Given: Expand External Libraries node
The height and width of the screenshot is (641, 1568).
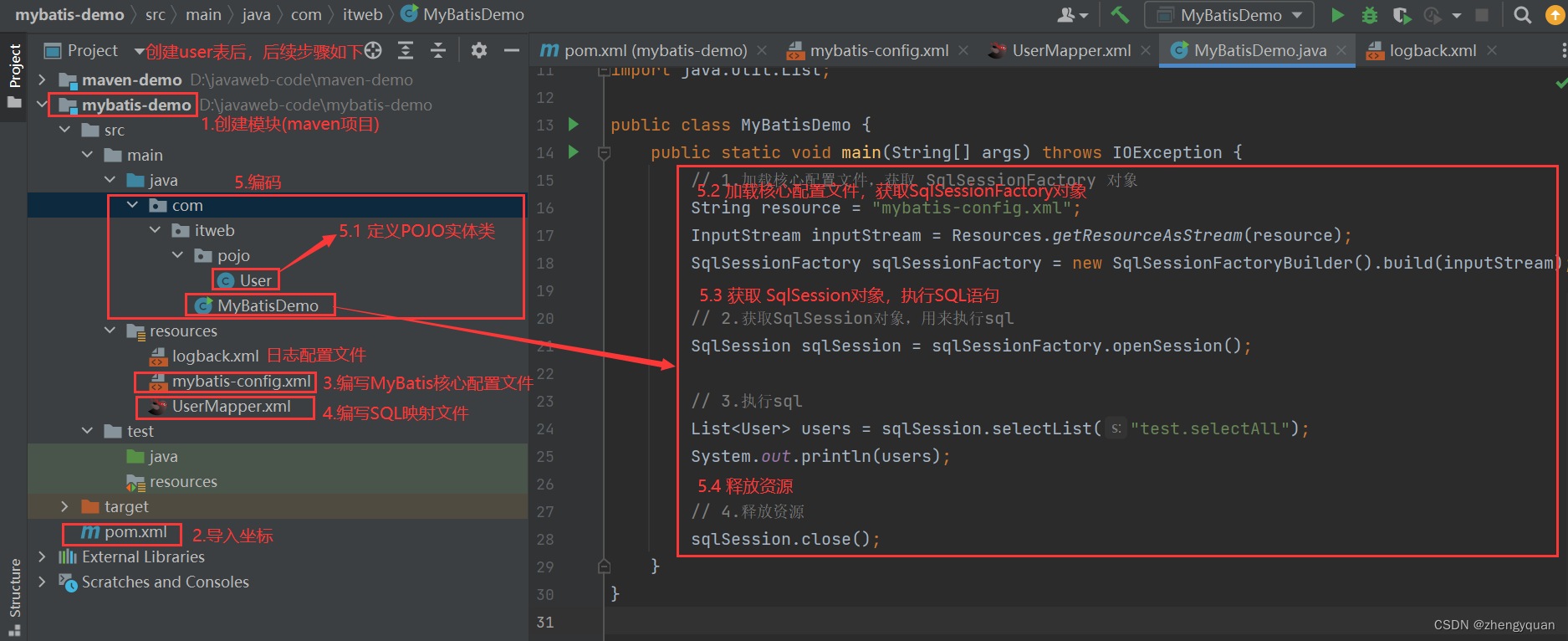Looking at the screenshot, I should (42, 556).
